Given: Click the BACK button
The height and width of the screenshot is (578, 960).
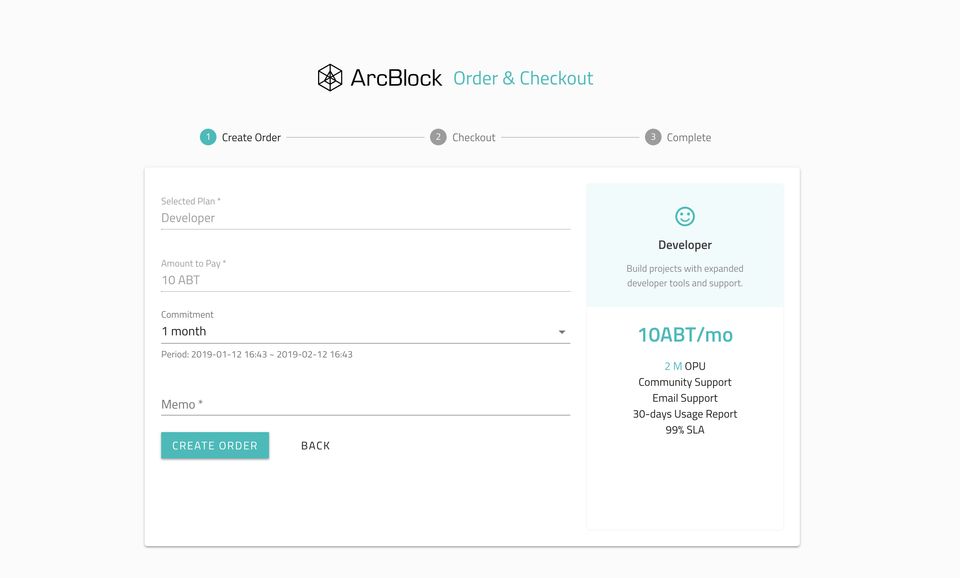Looking at the screenshot, I should [315, 446].
